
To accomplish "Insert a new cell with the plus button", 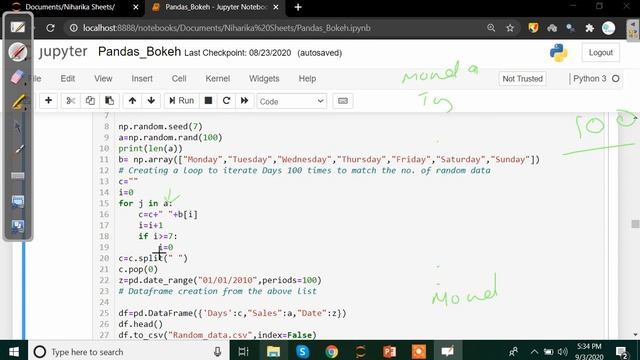I will (x=48, y=100).
